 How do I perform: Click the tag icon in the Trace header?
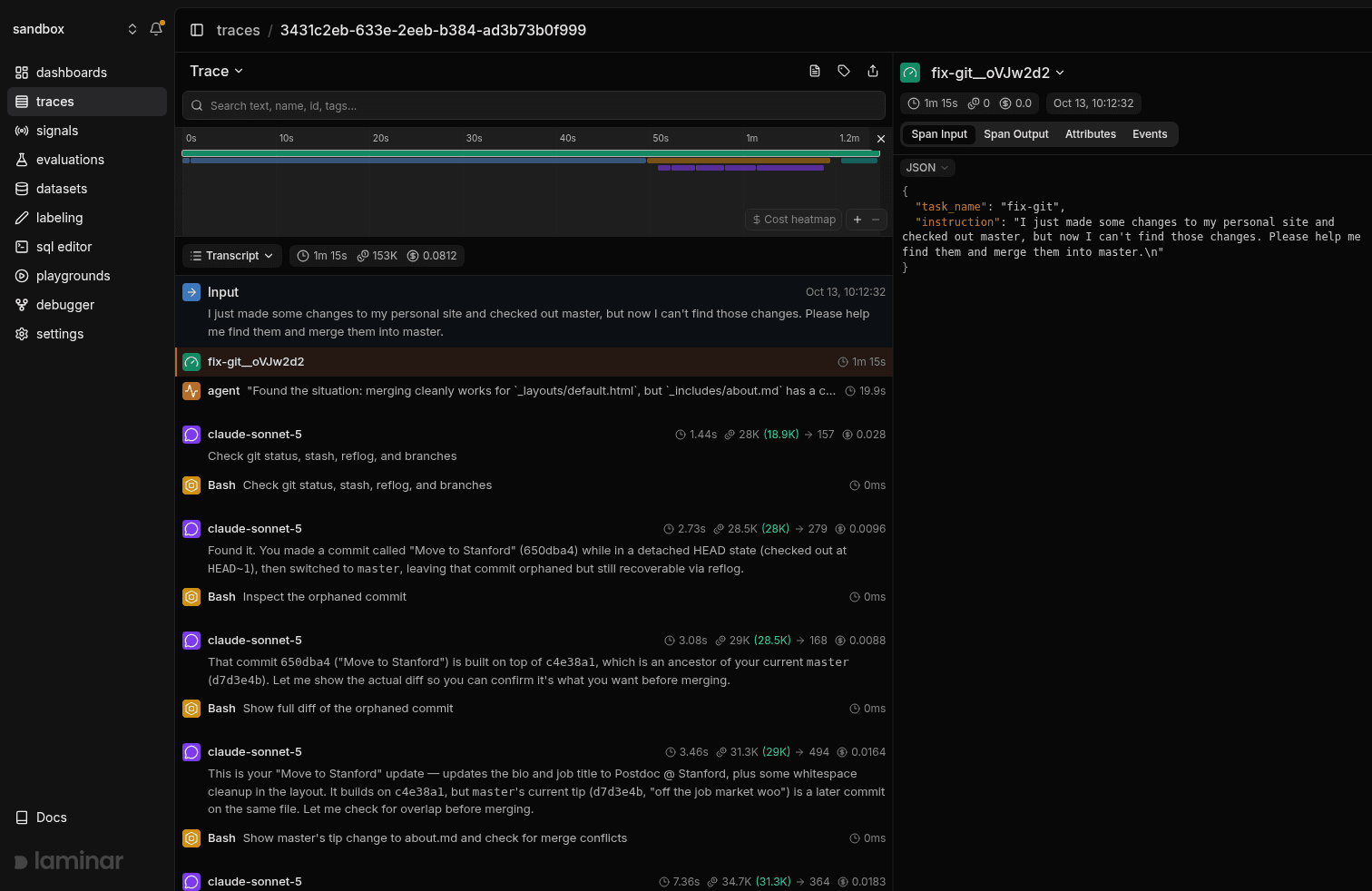pos(844,71)
